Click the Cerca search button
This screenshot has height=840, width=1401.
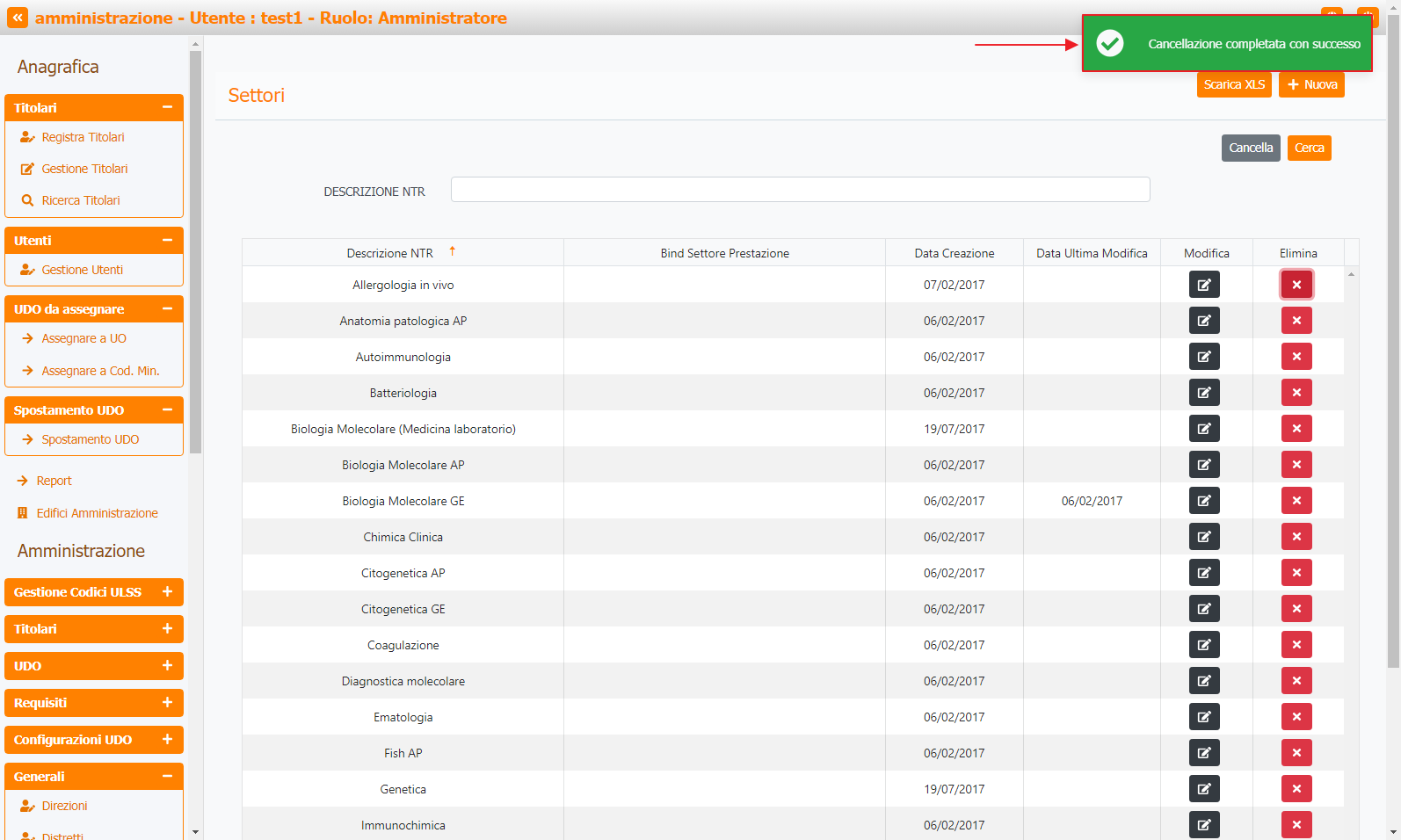click(x=1309, y=148)
